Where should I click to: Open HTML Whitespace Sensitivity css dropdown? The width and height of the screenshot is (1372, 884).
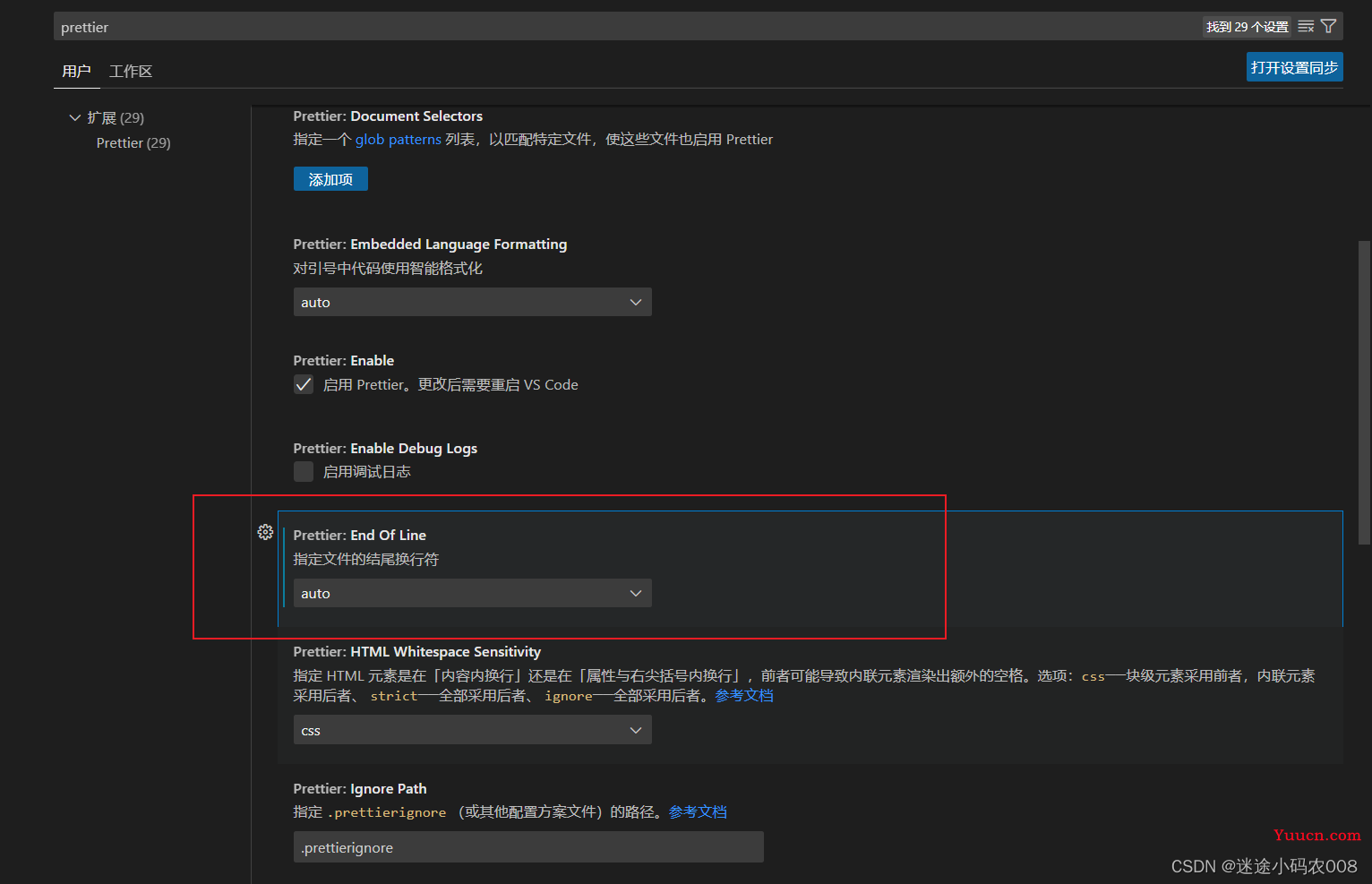472,730
